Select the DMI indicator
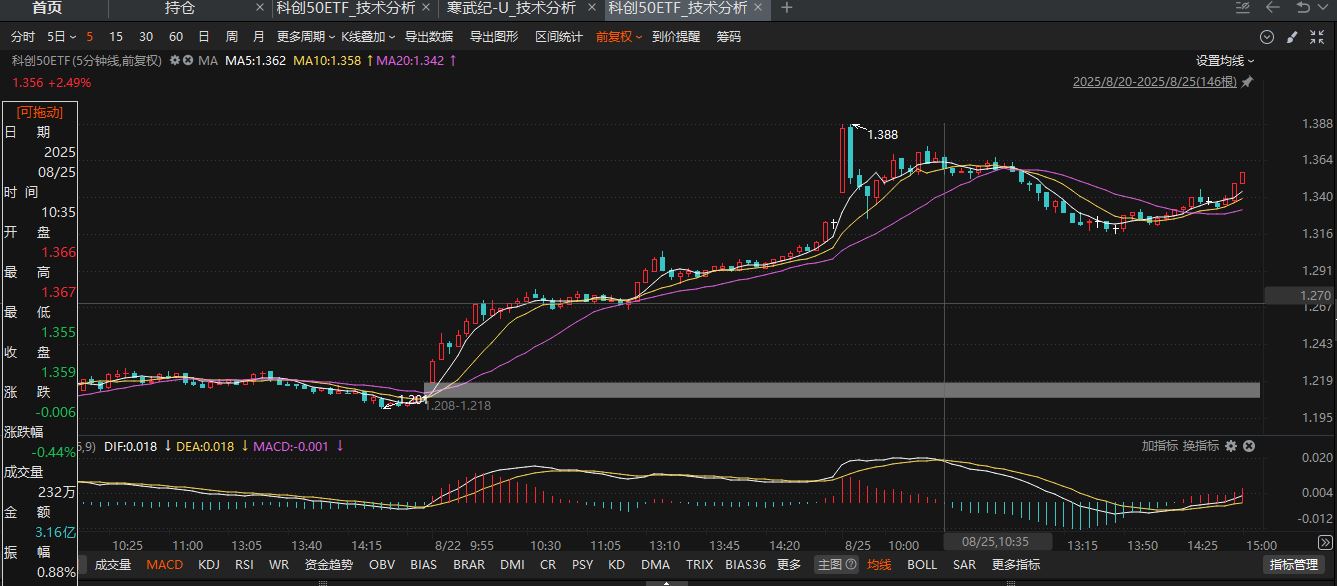 pyautogui.click(x=512, y=565)
